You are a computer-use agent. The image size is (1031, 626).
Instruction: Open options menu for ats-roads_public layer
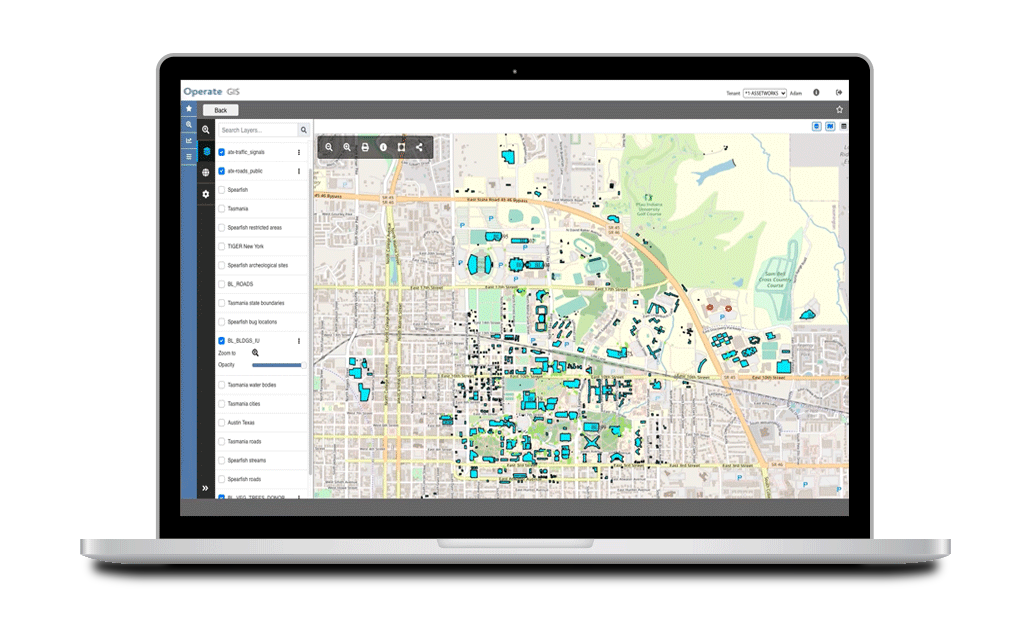tap(298, 170)
